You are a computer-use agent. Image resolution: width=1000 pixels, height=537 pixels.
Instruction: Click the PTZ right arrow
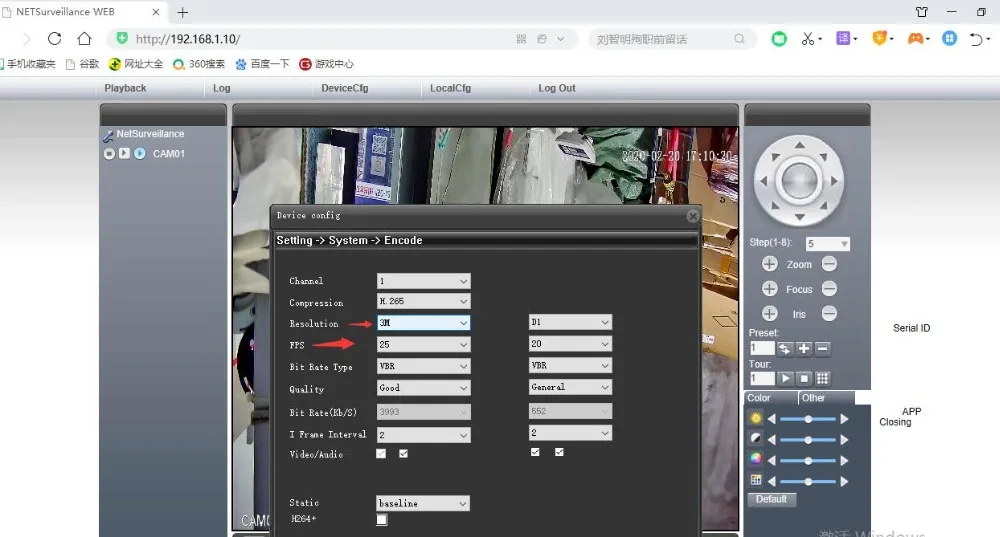(x=834, y=181)
